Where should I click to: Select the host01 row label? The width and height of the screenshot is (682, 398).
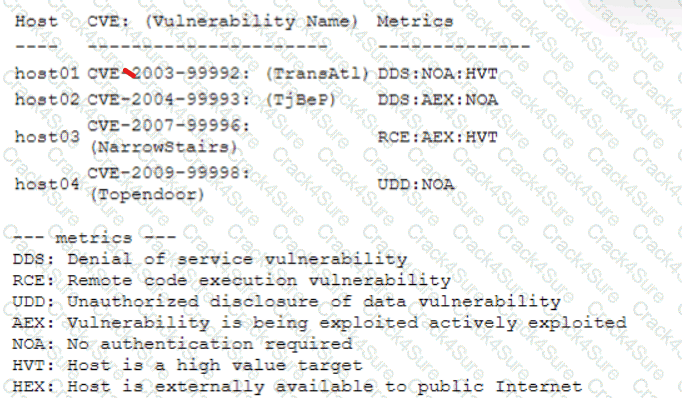(x=47, y=74)
